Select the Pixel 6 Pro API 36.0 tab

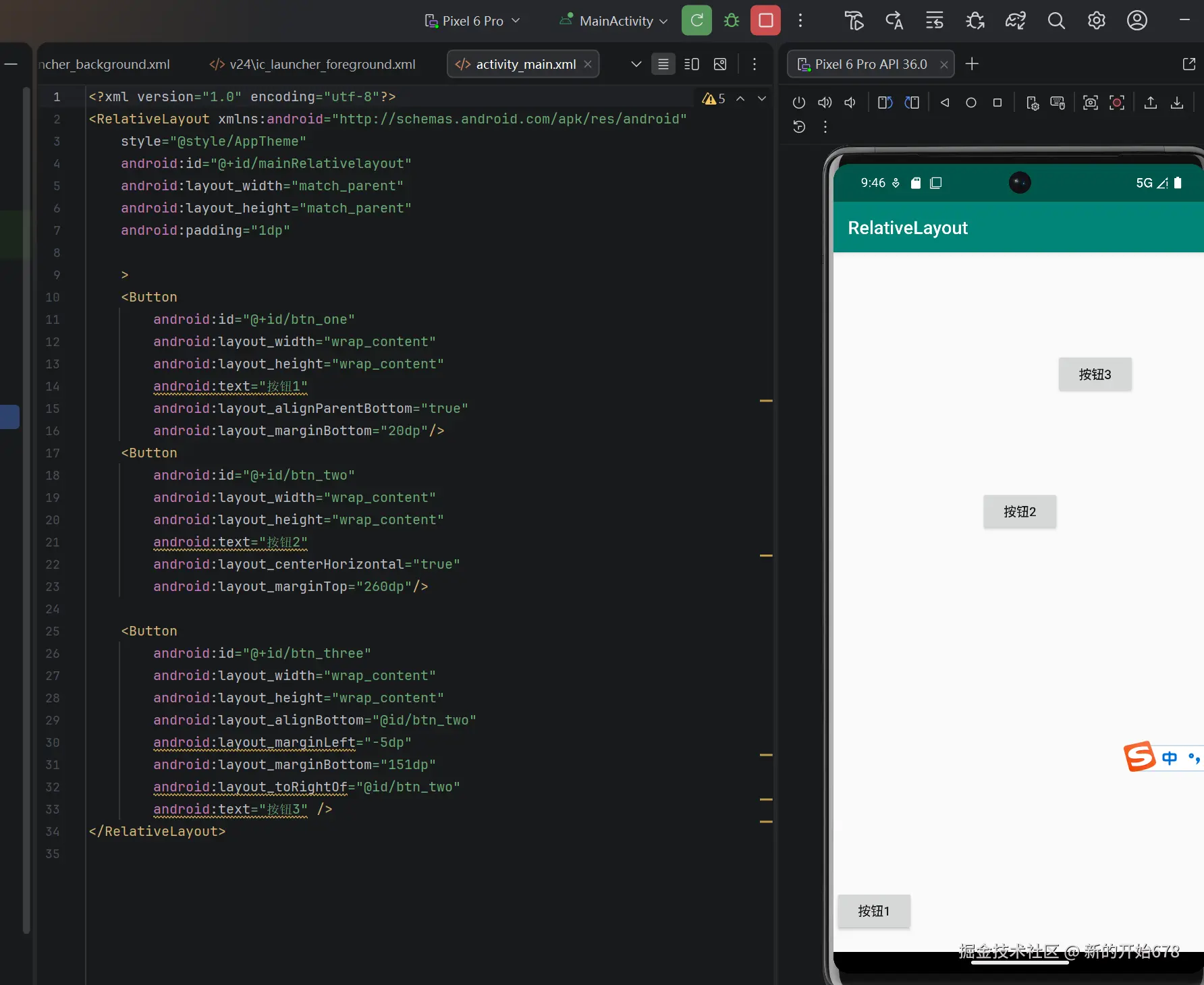(870, 64)
